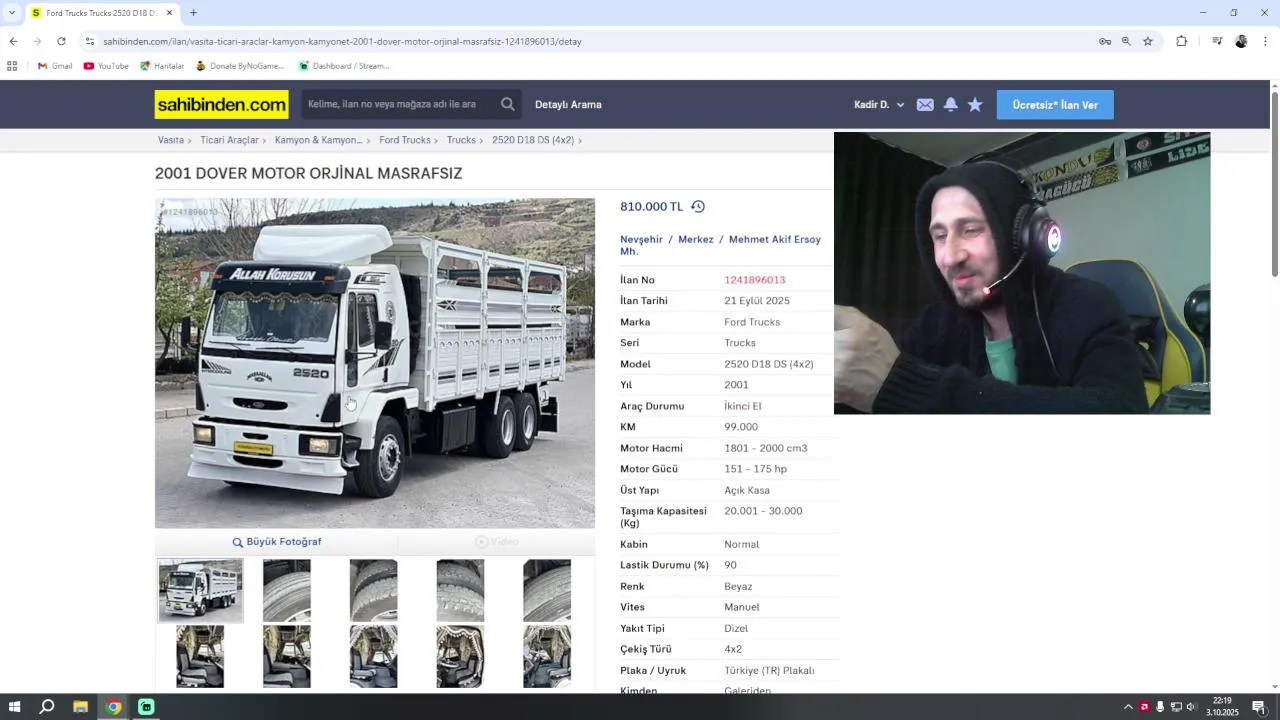Click the volume tray icon
The height and width of the screenshot is (720, 1280).
(1191, 707)
